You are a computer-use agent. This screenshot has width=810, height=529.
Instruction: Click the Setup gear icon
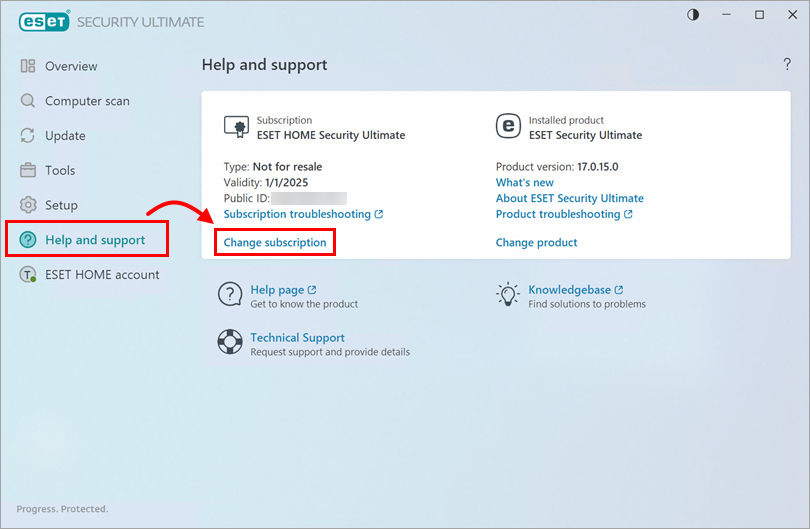click(x=28, y=205)
